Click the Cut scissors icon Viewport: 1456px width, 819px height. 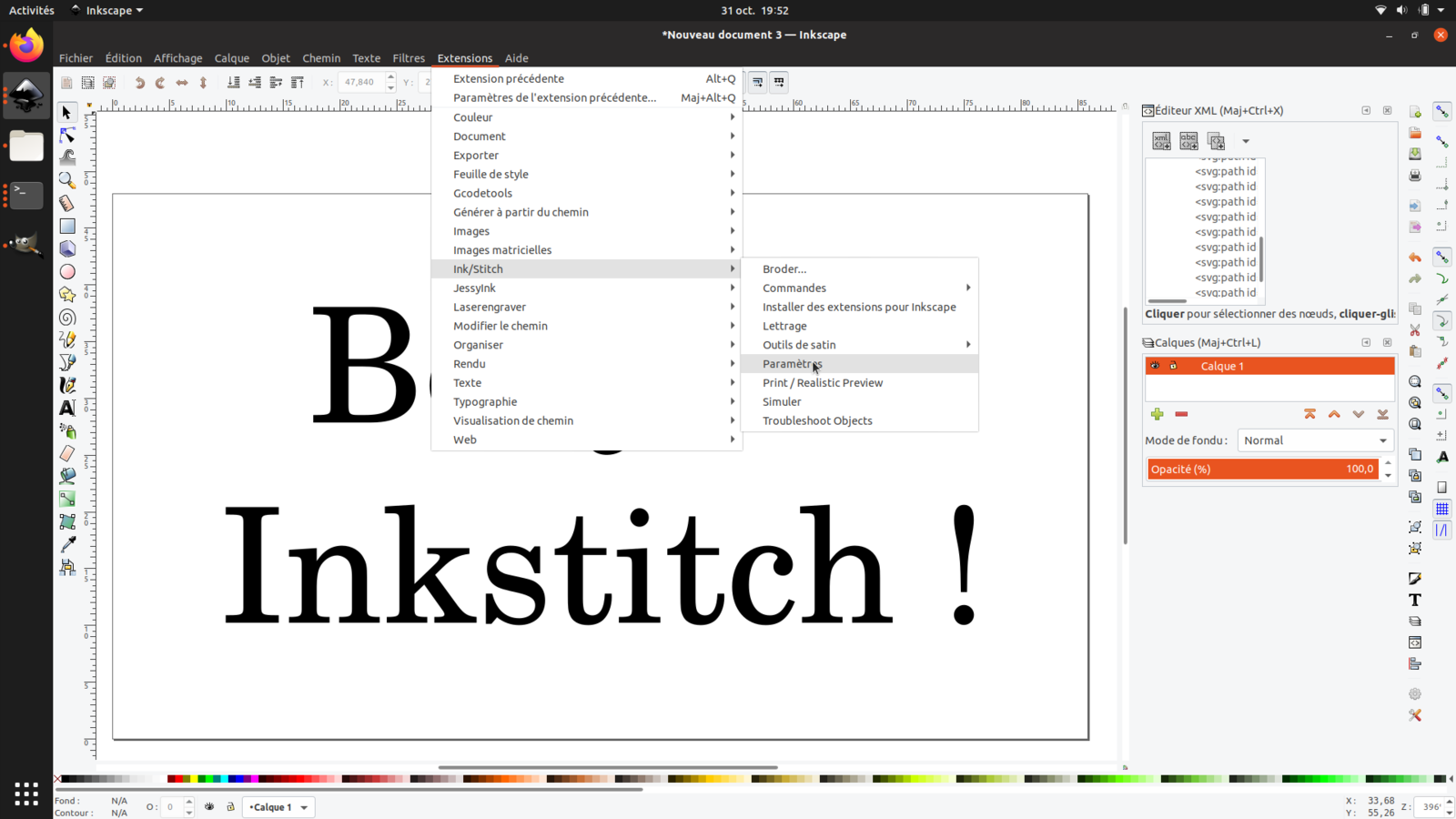(x=1415, y=330)
